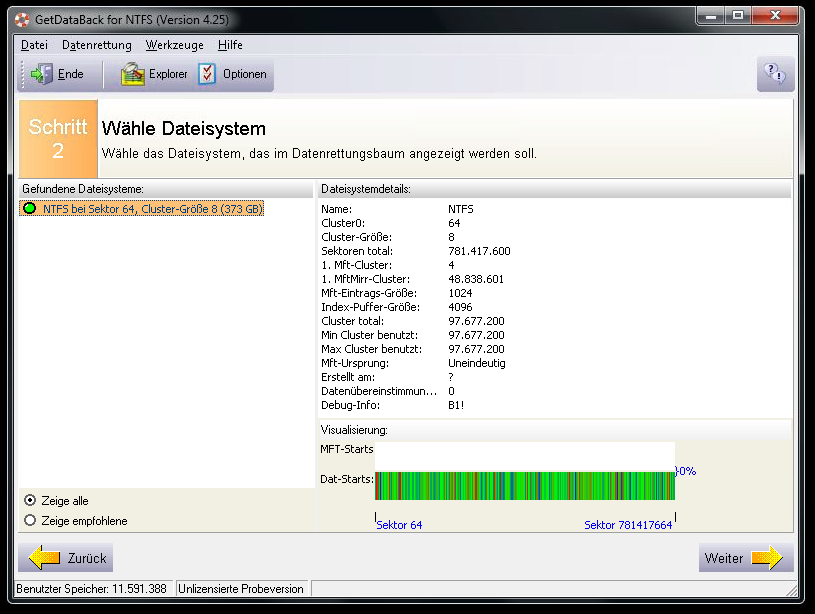
Task: Click the Visualisierung header
Action: [x=555, y=430]
